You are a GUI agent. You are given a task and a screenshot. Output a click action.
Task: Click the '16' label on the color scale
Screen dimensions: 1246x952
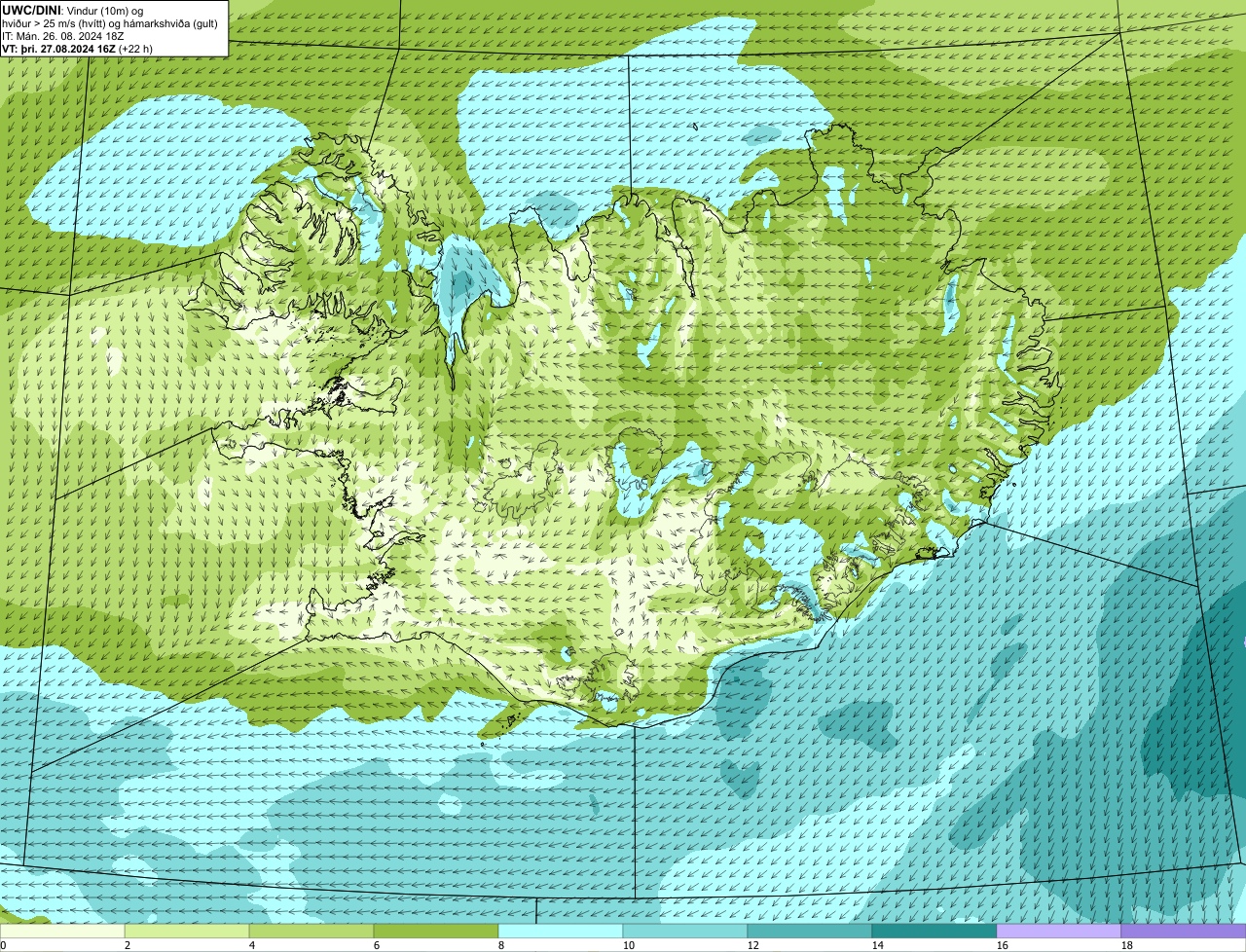(x=1002, y=945)
